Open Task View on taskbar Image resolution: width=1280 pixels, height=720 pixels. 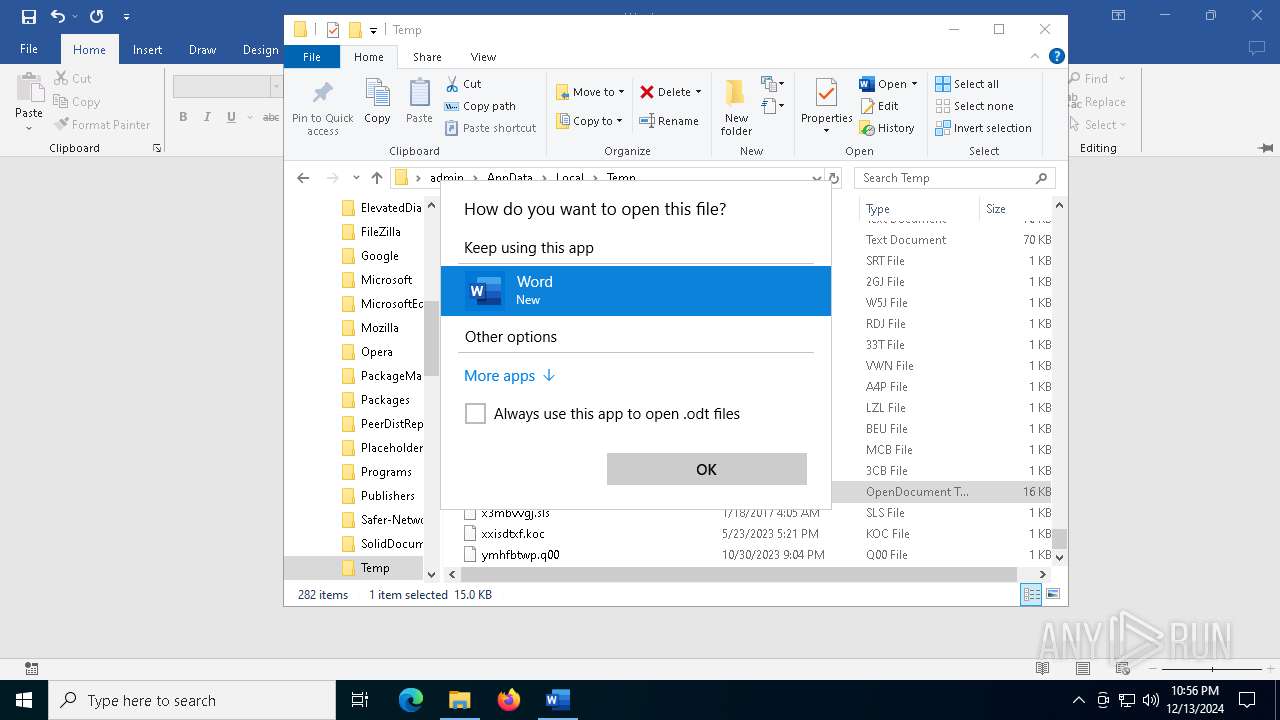[360, 700]
